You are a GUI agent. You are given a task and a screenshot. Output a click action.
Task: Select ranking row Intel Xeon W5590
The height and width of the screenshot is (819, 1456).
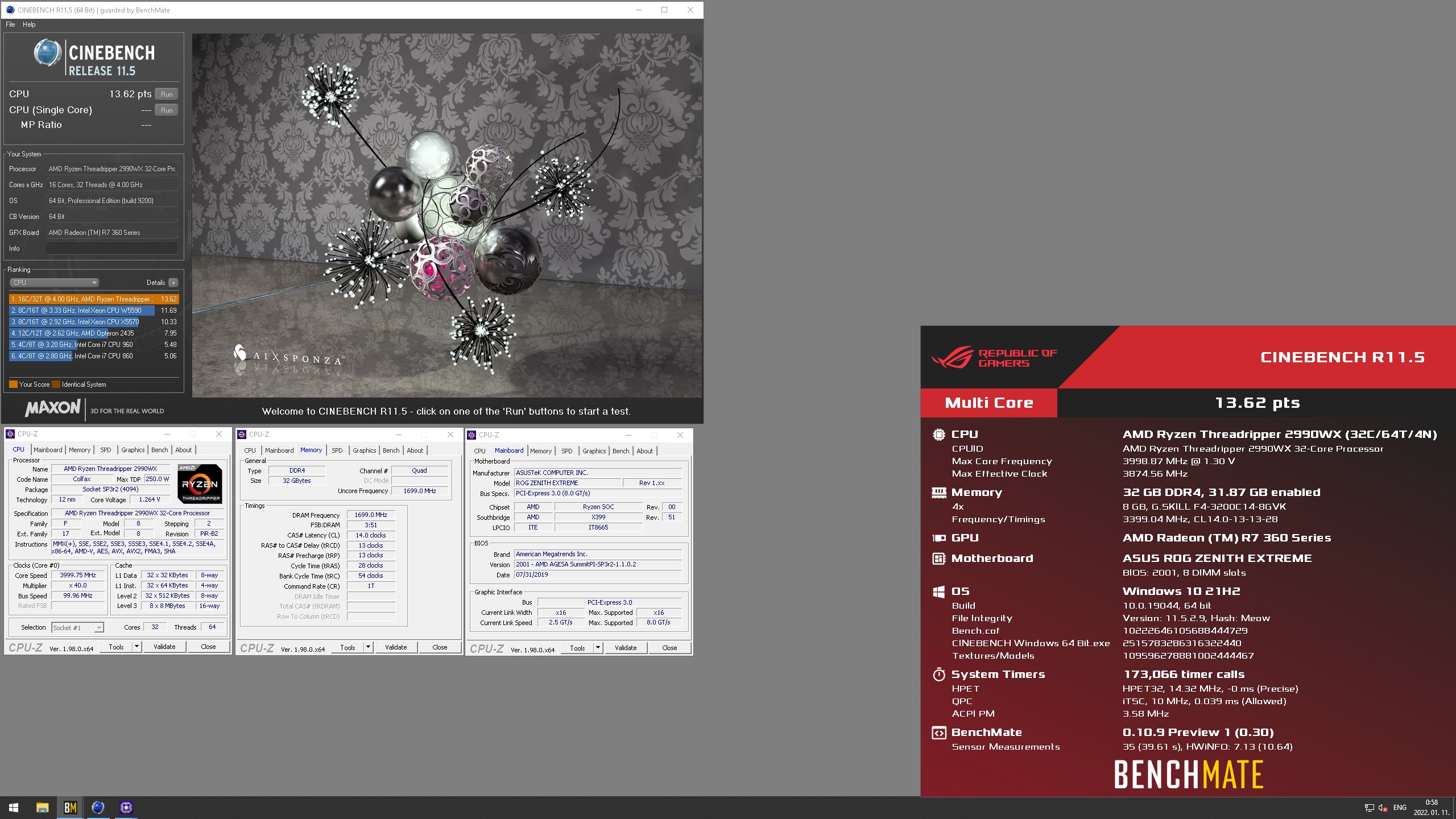click(94, 311)
